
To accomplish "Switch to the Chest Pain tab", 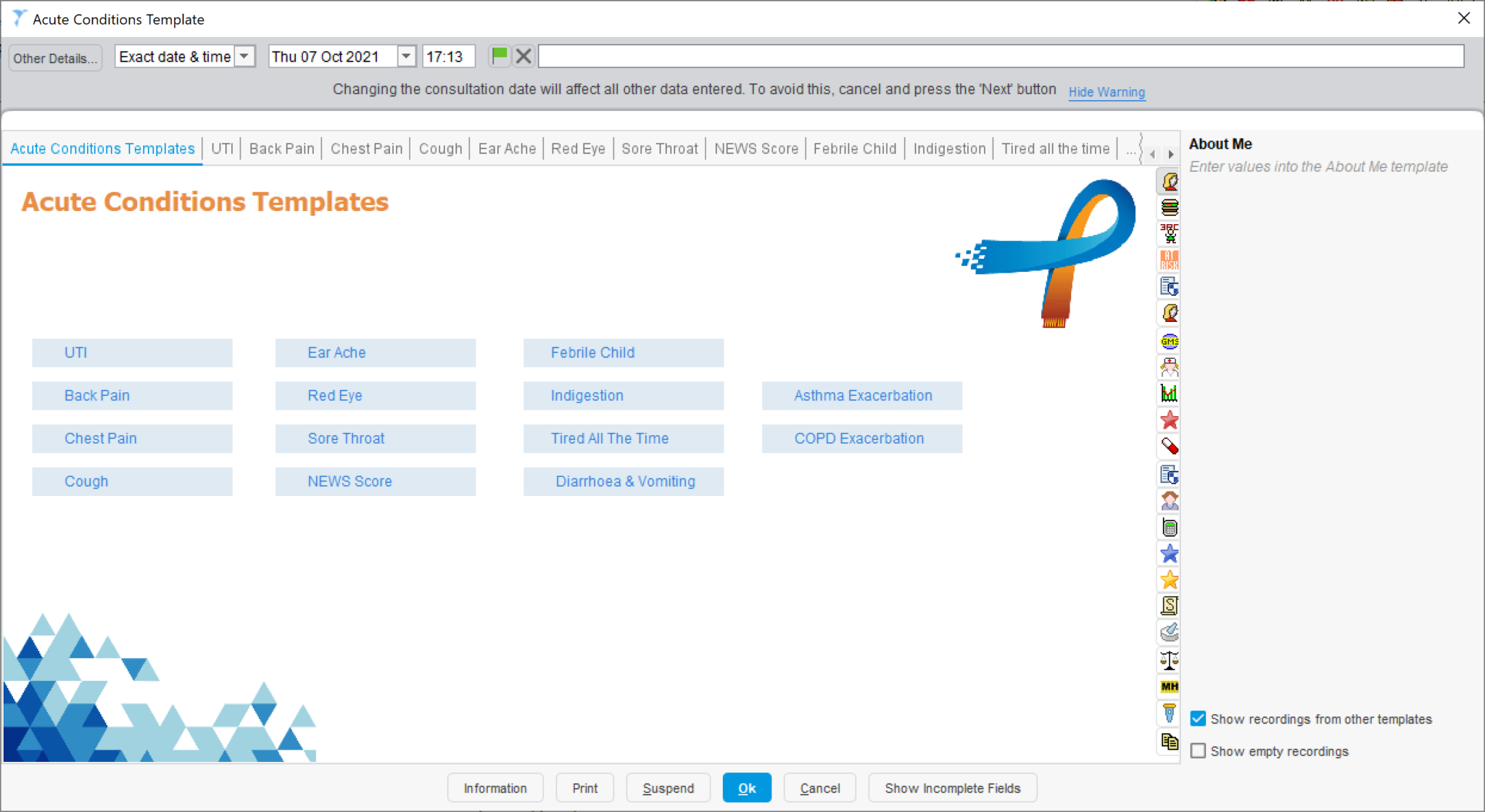I will coord(366,149).
